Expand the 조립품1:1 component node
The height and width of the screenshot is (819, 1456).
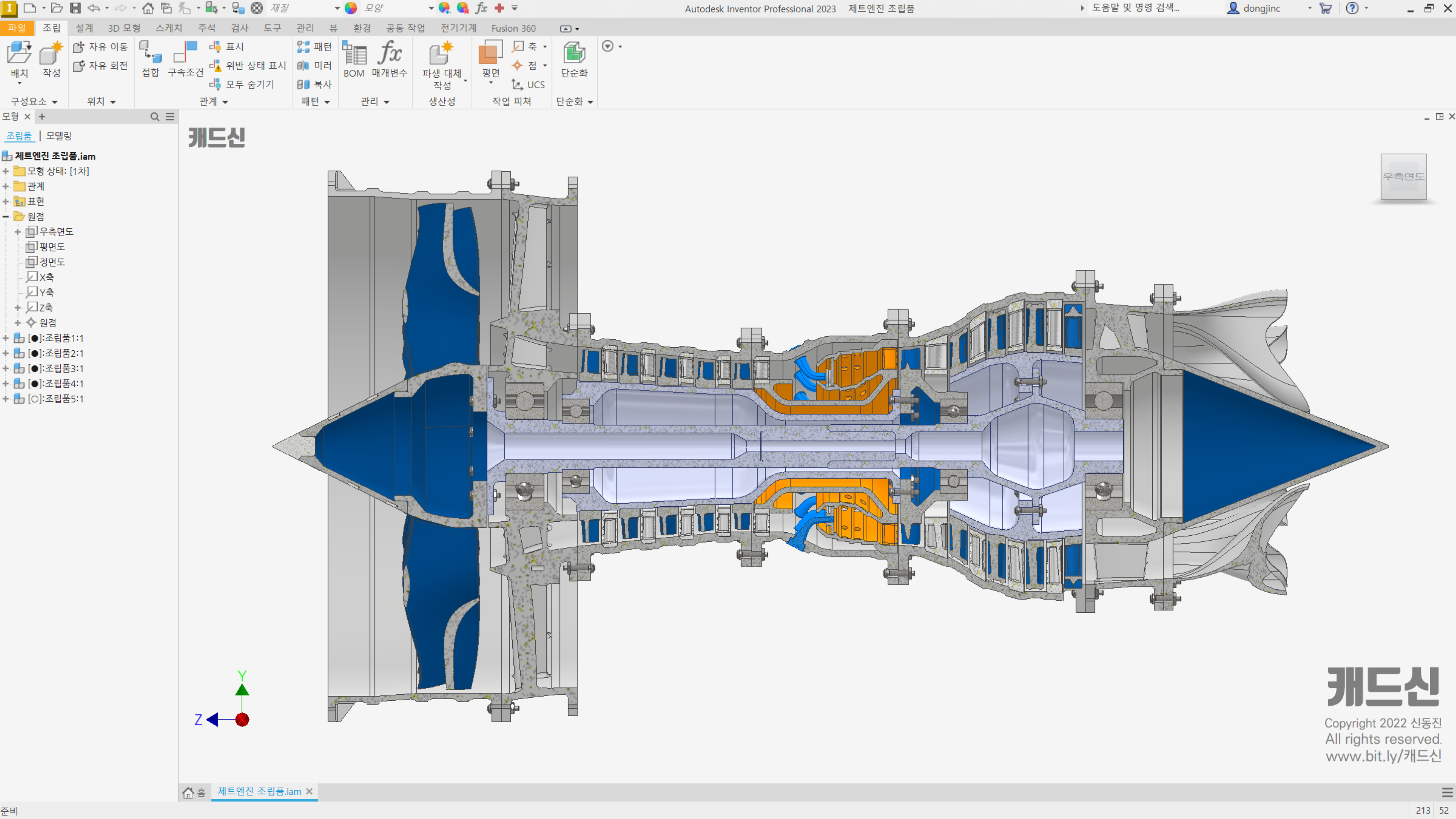tap(6, 338)
